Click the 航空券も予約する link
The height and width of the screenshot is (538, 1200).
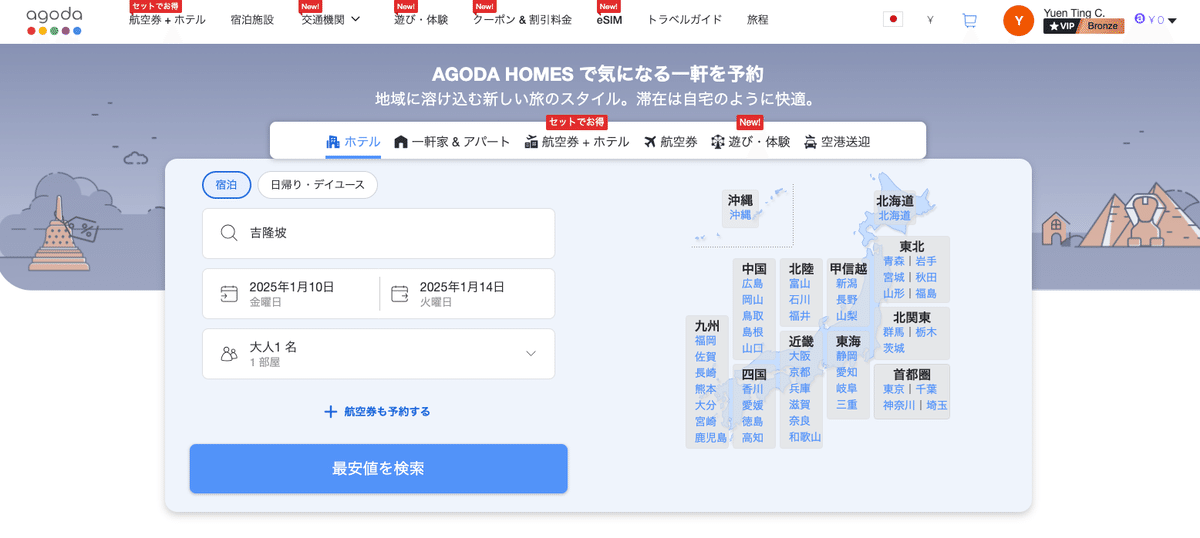(x=387, y=411)
